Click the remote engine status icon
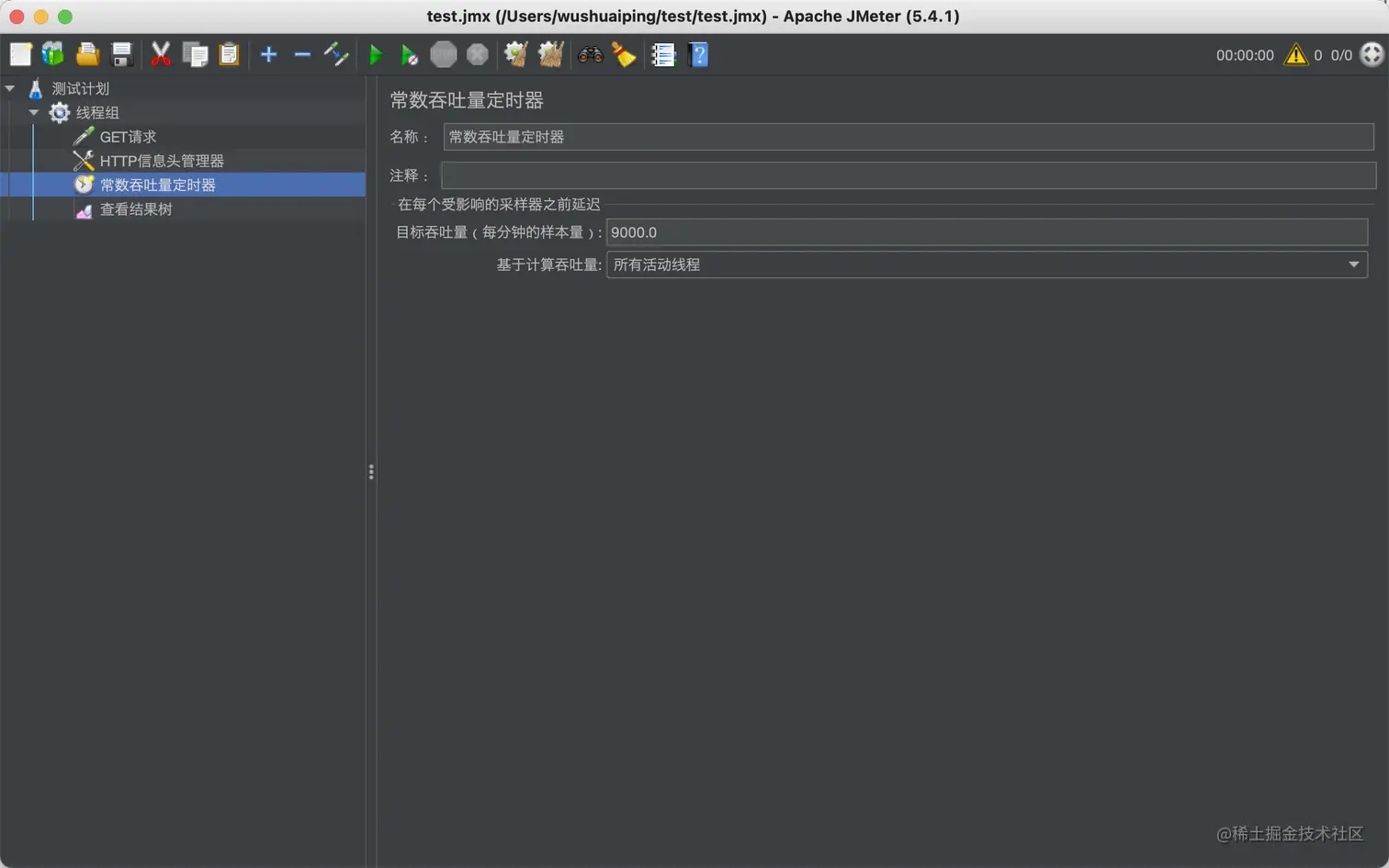This screenshot has width=1389, height=868. pos(1372,55)
